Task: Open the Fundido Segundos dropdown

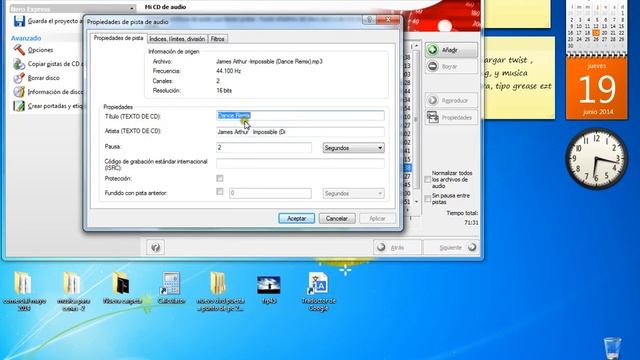Action: click(x=353, y=193)
